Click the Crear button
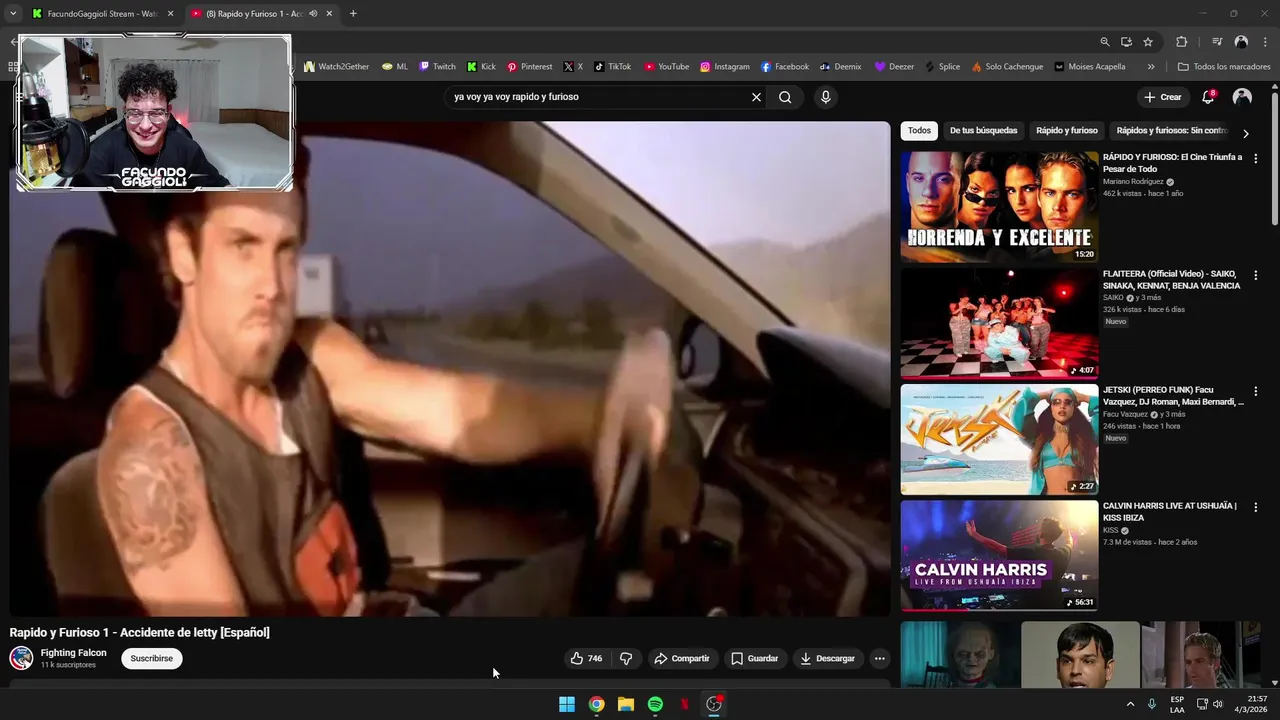This screenshot has height=720, width=1280. tap(1163, 97)
